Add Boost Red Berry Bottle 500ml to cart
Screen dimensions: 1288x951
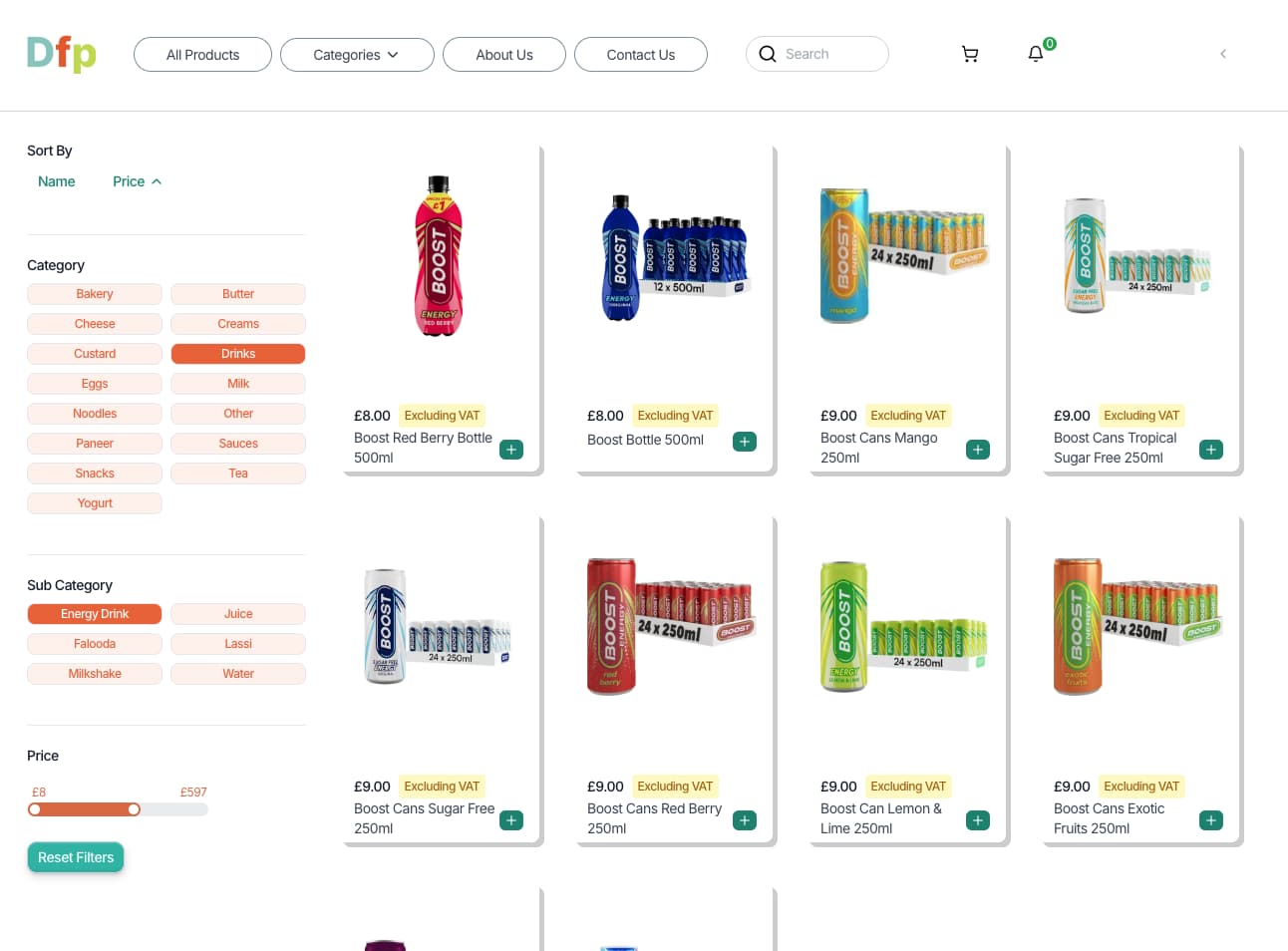tap(511, 450)
